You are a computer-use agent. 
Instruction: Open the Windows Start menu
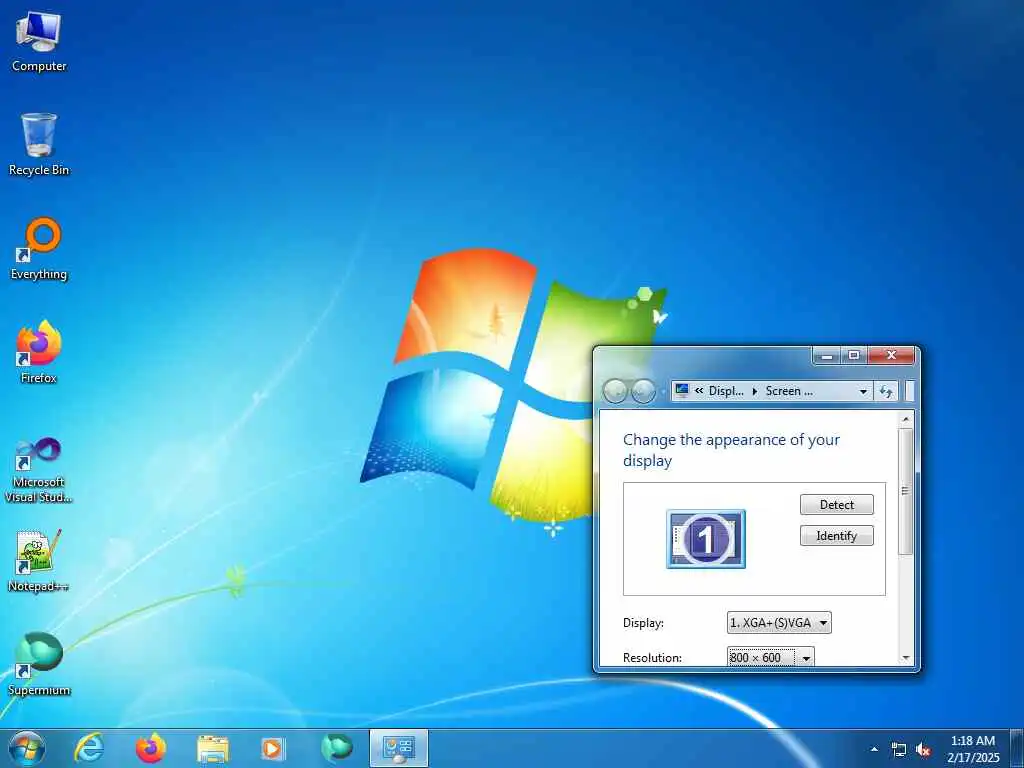click(26, 748)
